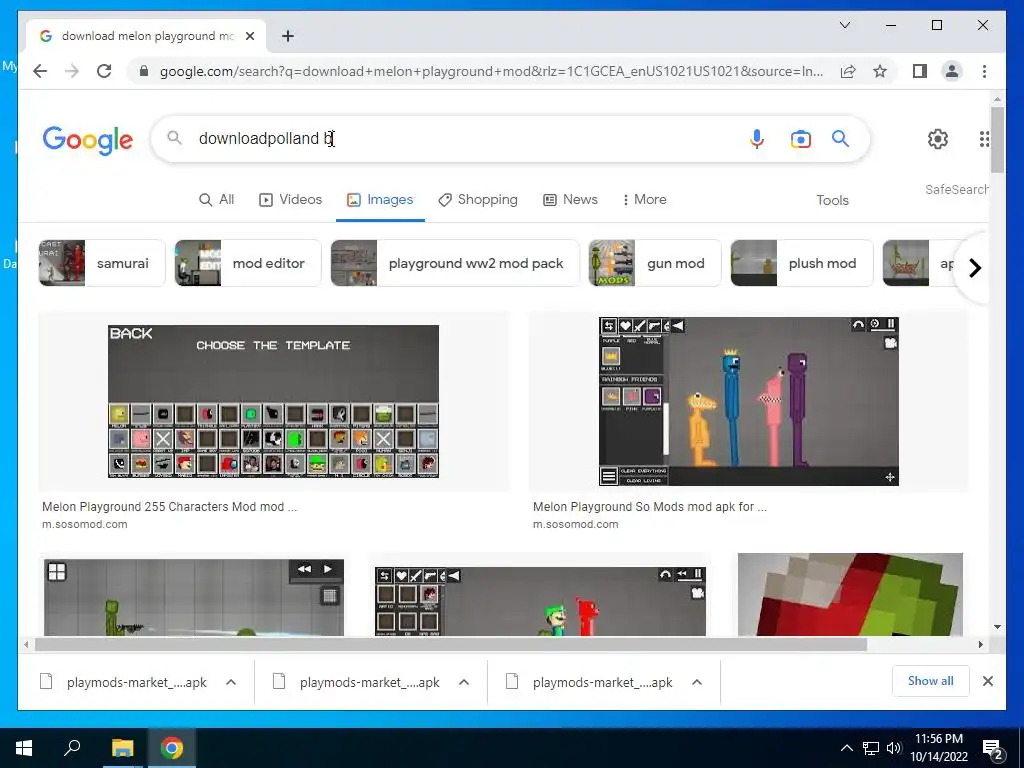Reload the current page
This screenshot has height=768, width=1024.
[x=104, y=71]
